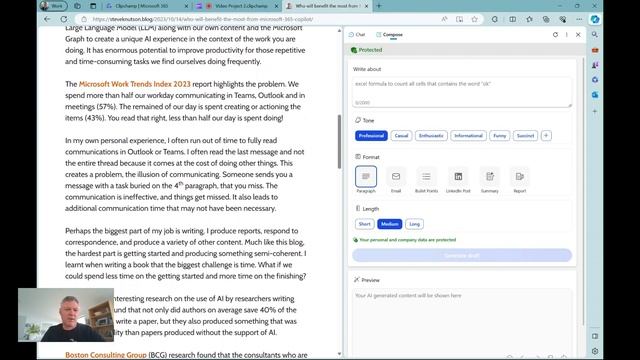Add this page to favorites star icon
The image size is (640, 360).
coord(474,19)
